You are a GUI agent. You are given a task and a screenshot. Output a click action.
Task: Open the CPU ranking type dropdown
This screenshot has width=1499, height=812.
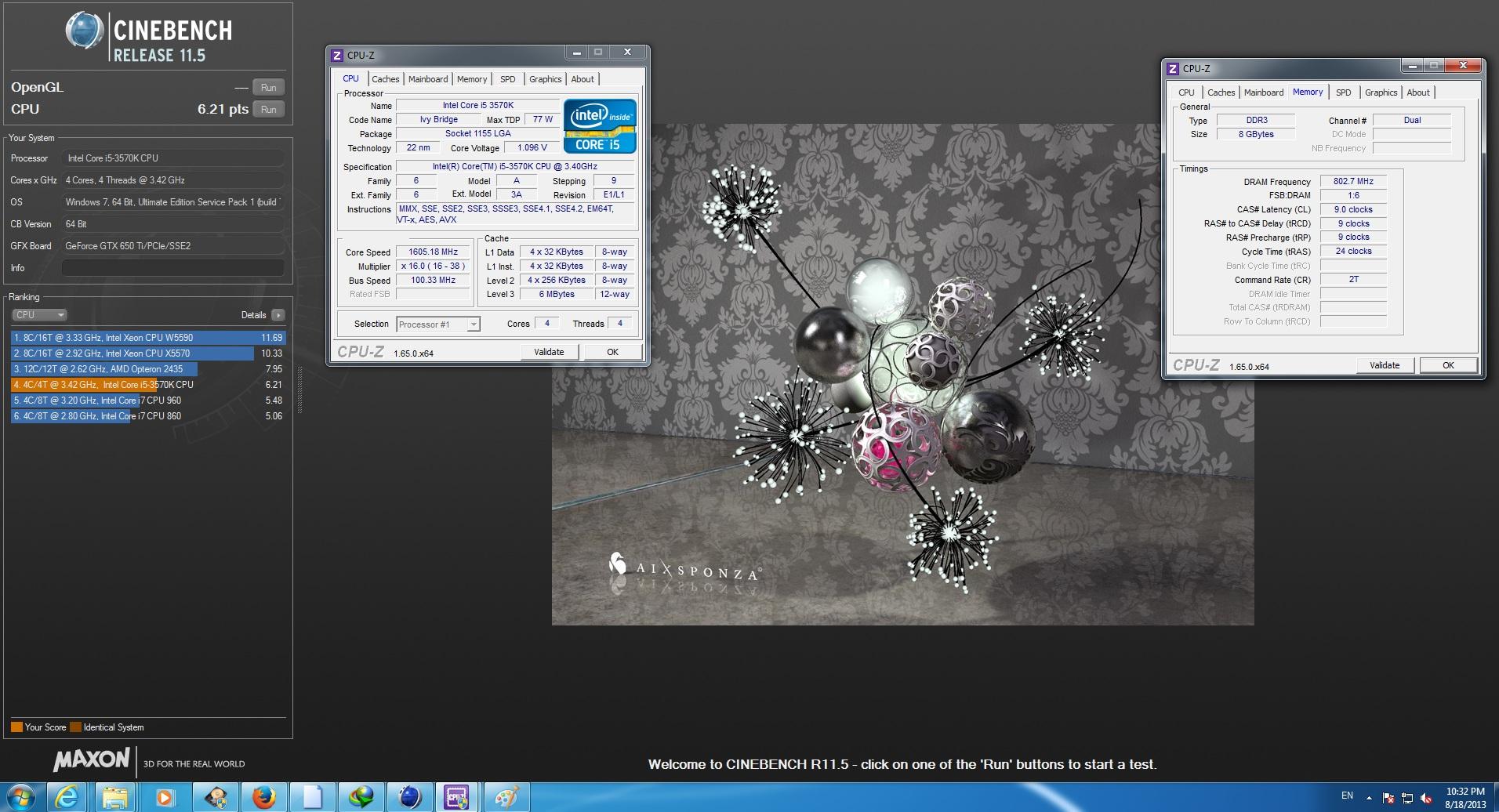[x=39, y=315]
